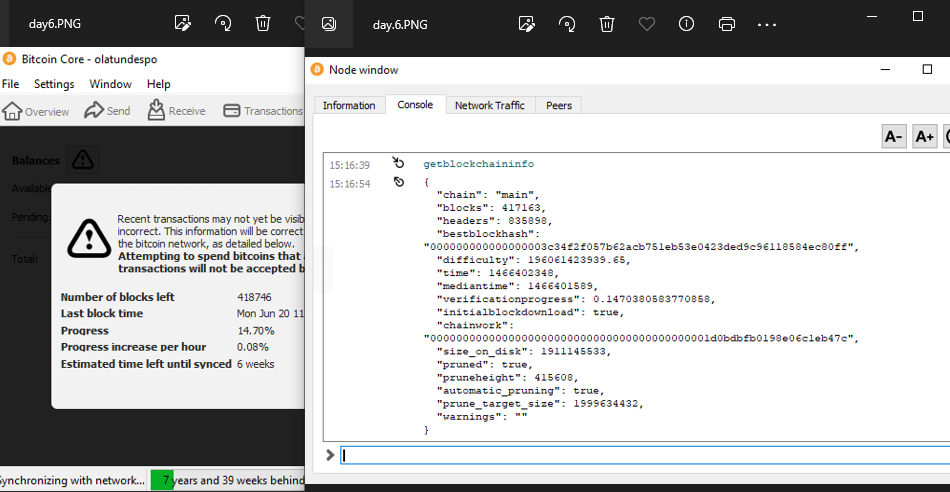The width and height of the screenshot is (950, 492).
Task: Click the Number of blocks left value 418746
Action: (x=254, y=298)
